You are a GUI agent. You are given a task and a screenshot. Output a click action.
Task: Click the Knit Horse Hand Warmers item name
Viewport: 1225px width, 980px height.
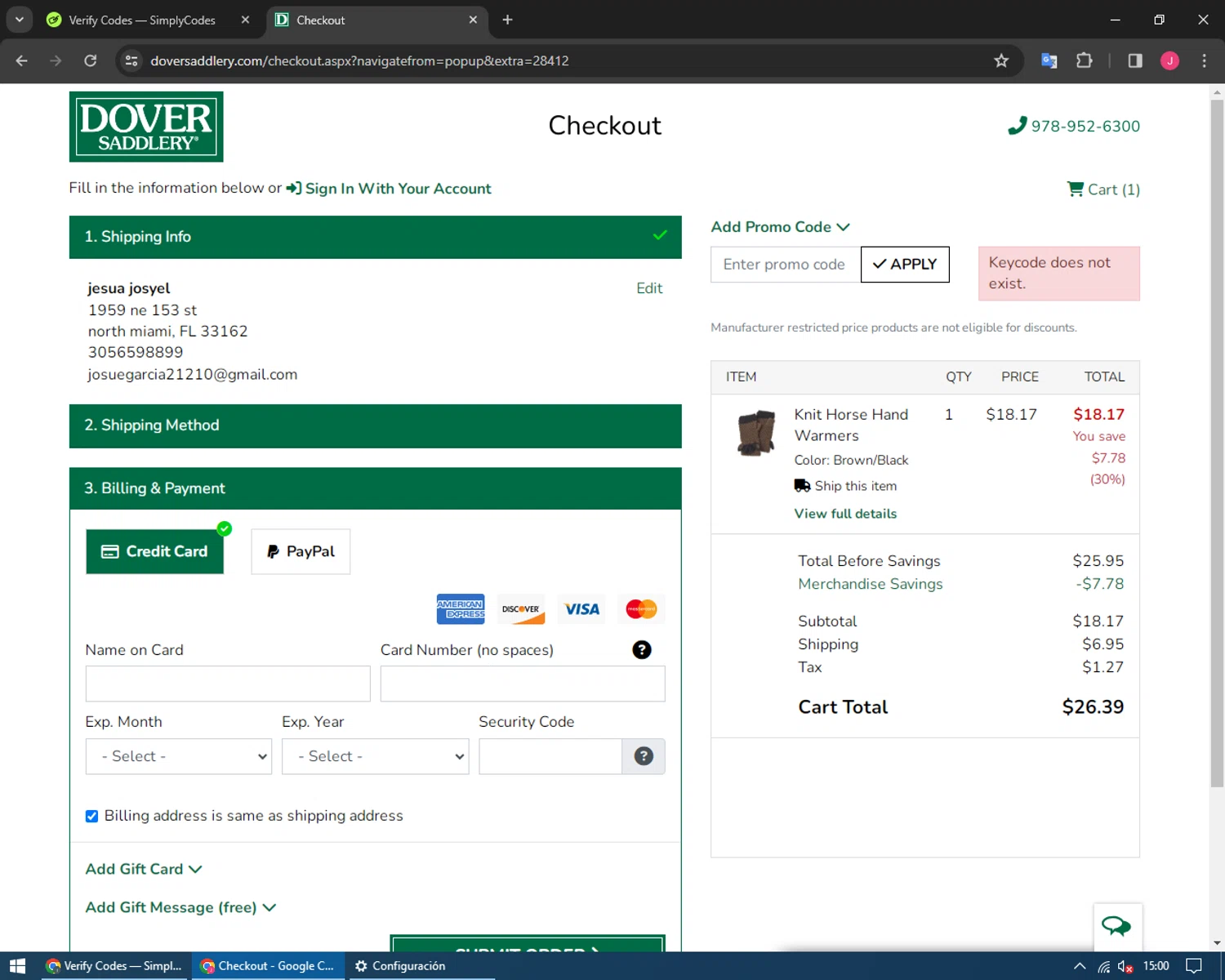pos(851,425)
